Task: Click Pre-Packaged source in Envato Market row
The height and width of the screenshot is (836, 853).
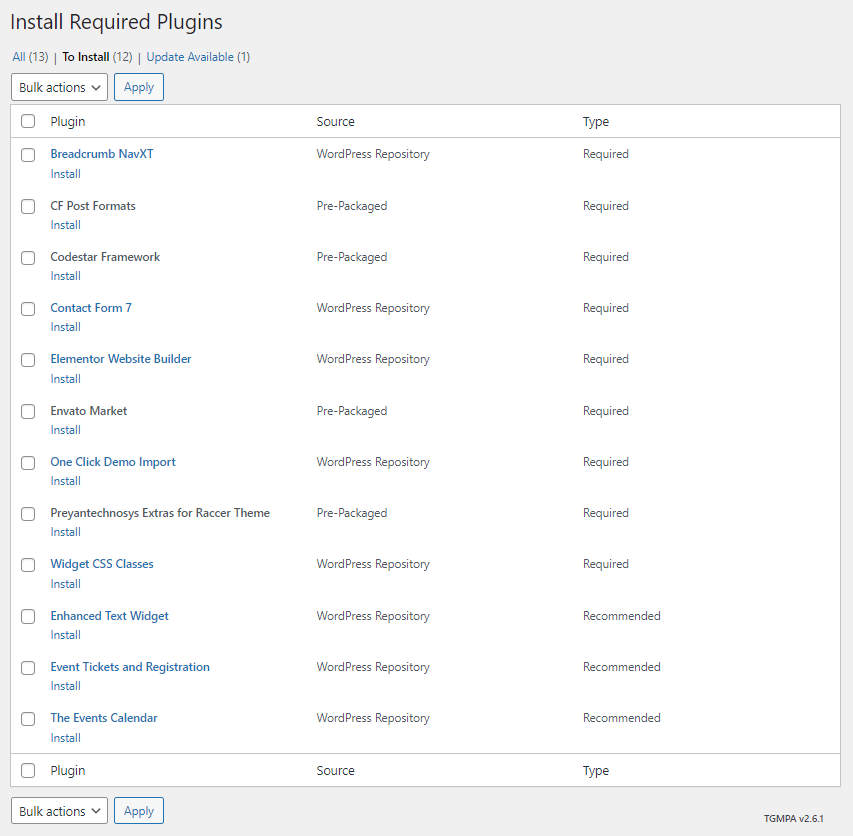Action: 352,411
